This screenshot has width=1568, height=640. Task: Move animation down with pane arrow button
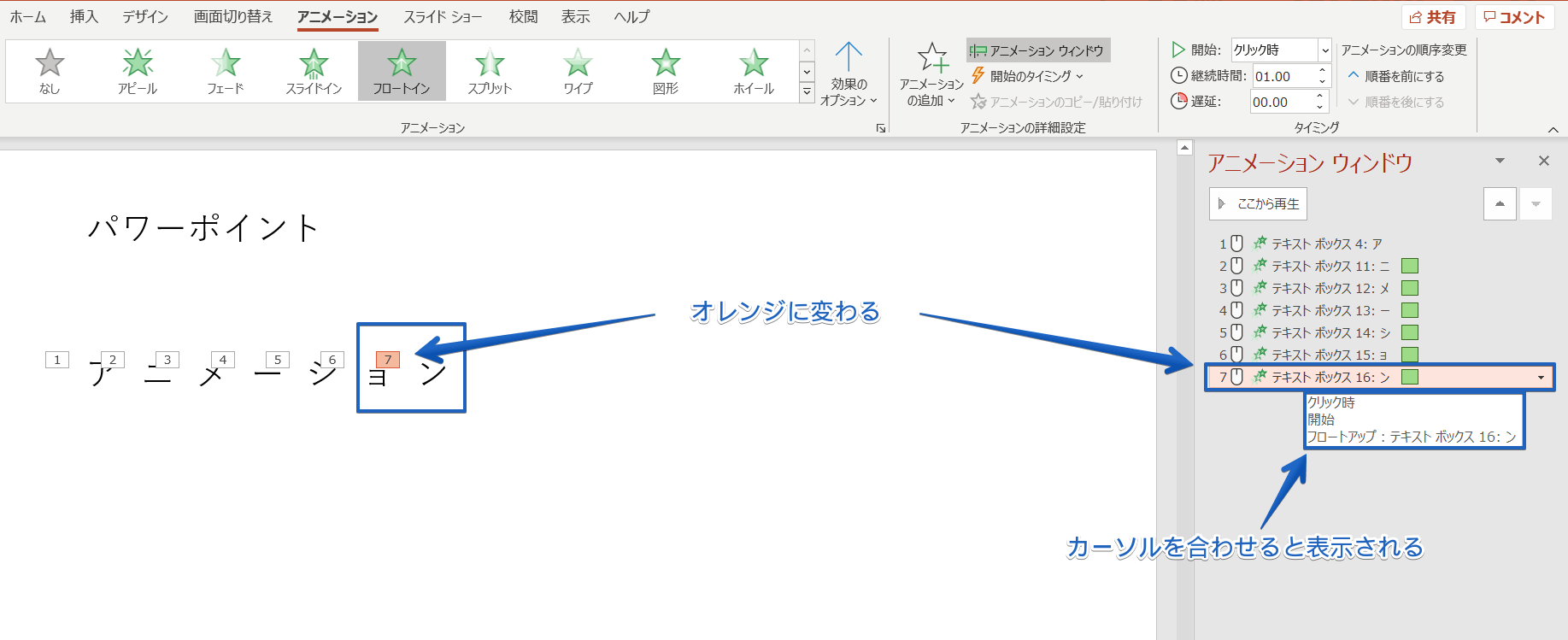pos(1536,203)
